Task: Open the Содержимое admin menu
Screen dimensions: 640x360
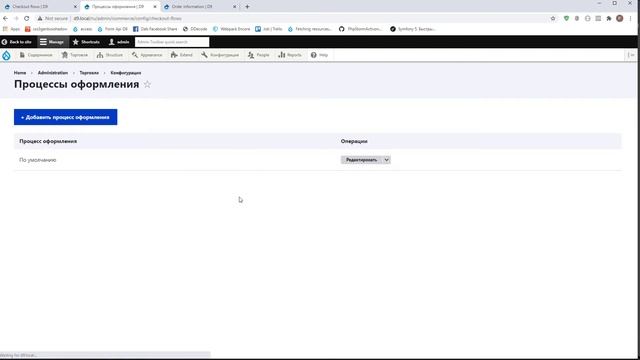Action: pyautogui.click(x=36, y=55)
